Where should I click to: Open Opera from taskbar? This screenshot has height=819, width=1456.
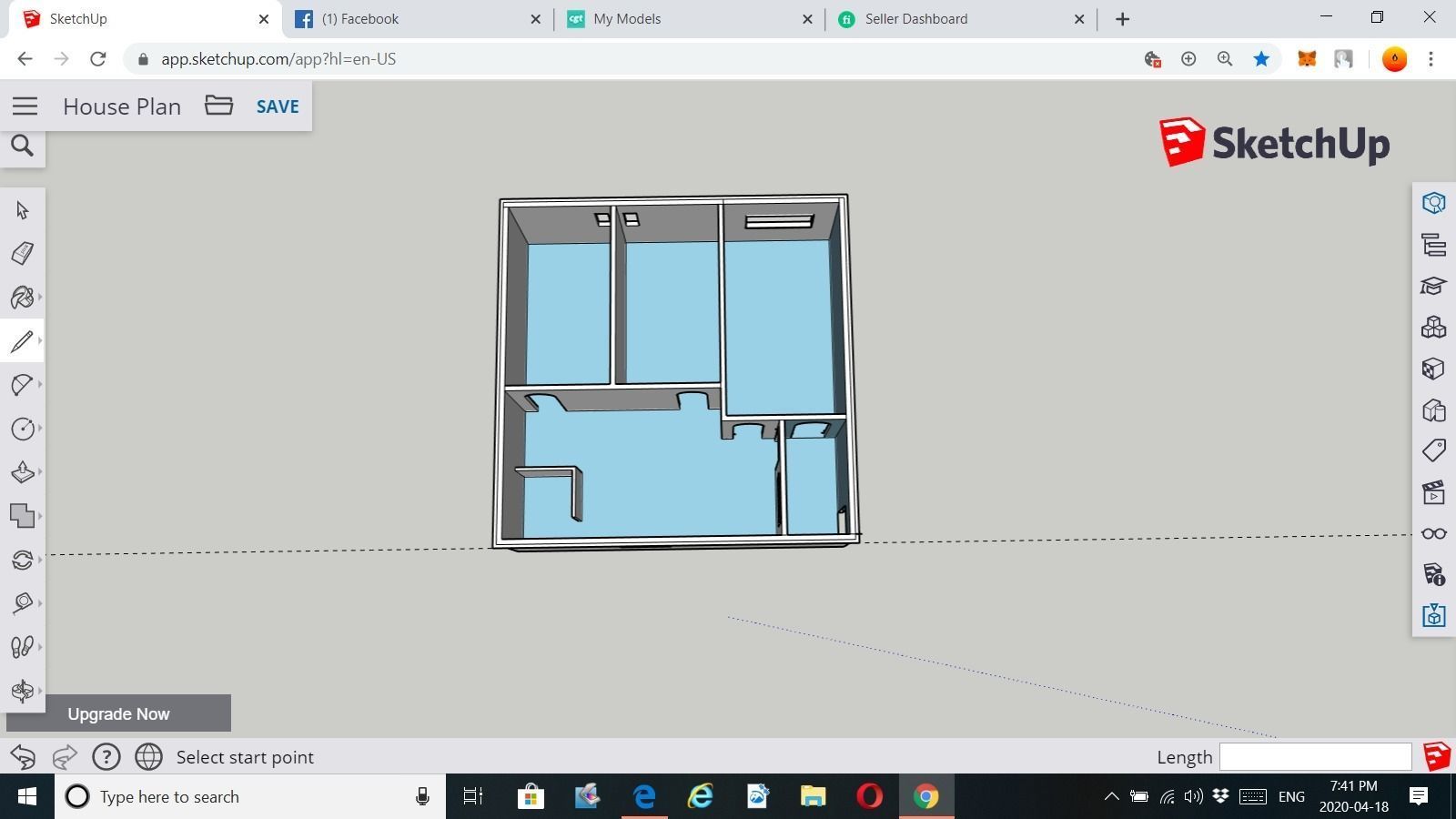[x=869, y=797]
